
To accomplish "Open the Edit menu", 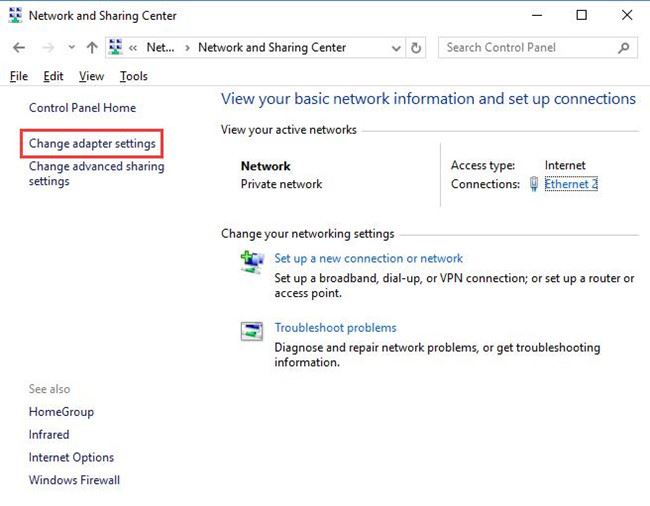I will pyautogui.click(x=53, y=76).
